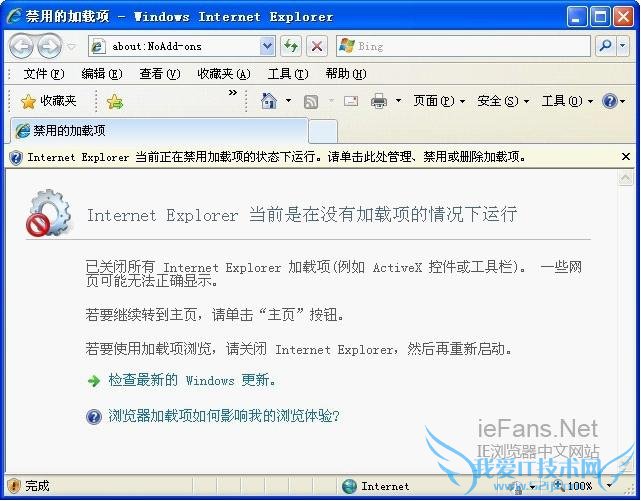Click the Internet Explorer title bar icon
Viewport: 641px width, 501px height.
pos(15,17)
